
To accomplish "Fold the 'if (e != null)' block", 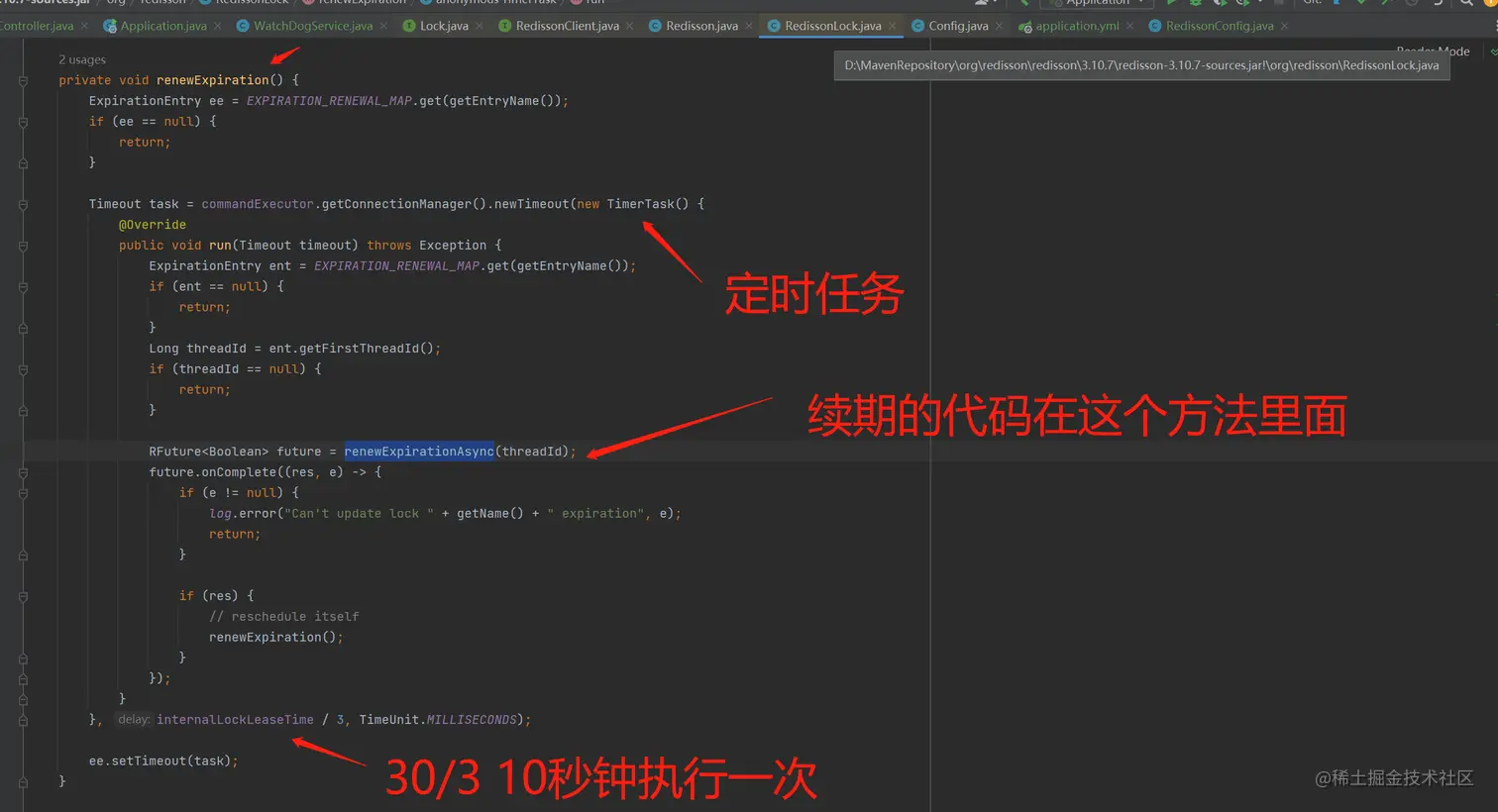I will (23, 492).
